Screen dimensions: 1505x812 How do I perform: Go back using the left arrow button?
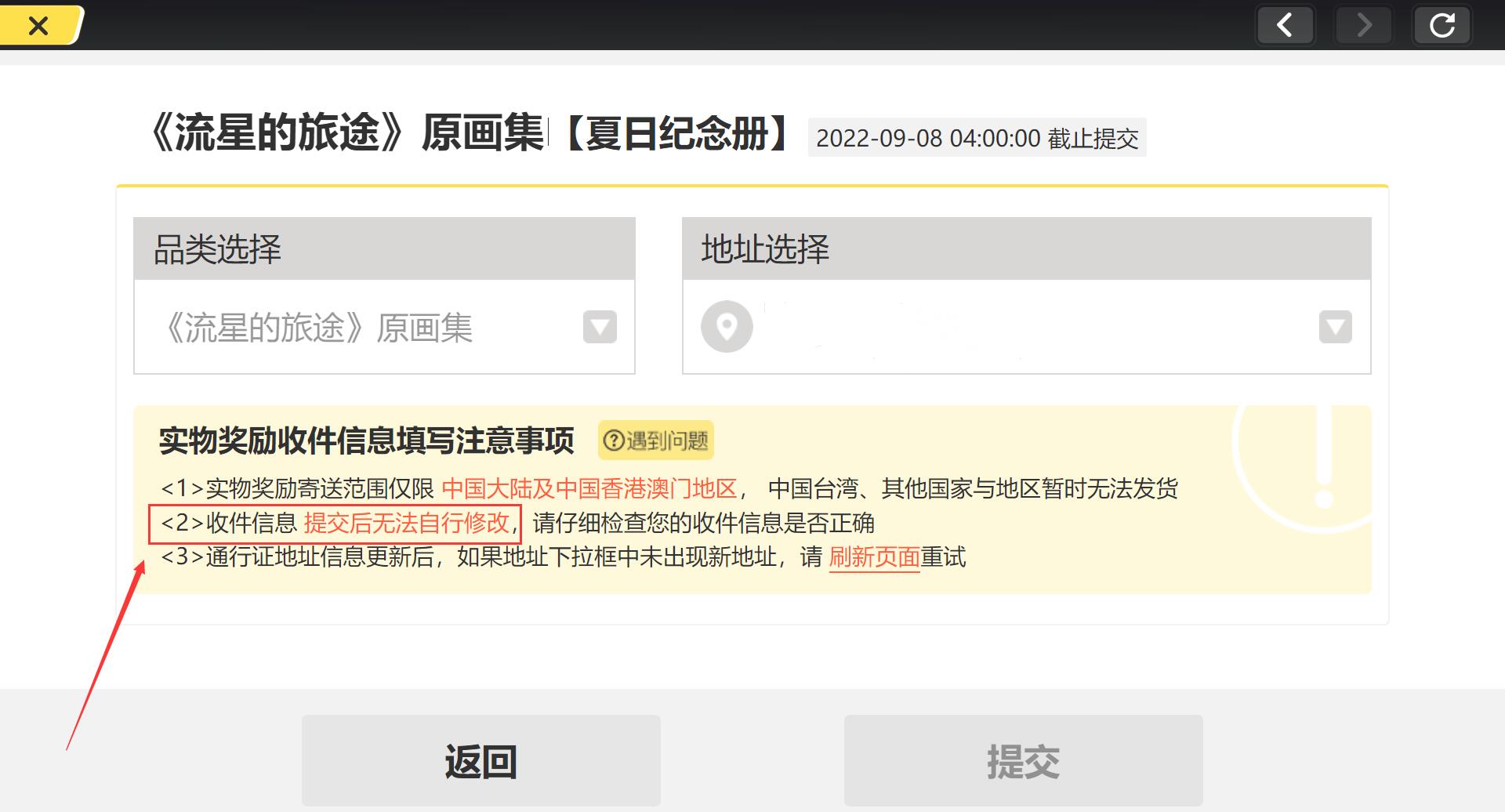(1285, 25)
